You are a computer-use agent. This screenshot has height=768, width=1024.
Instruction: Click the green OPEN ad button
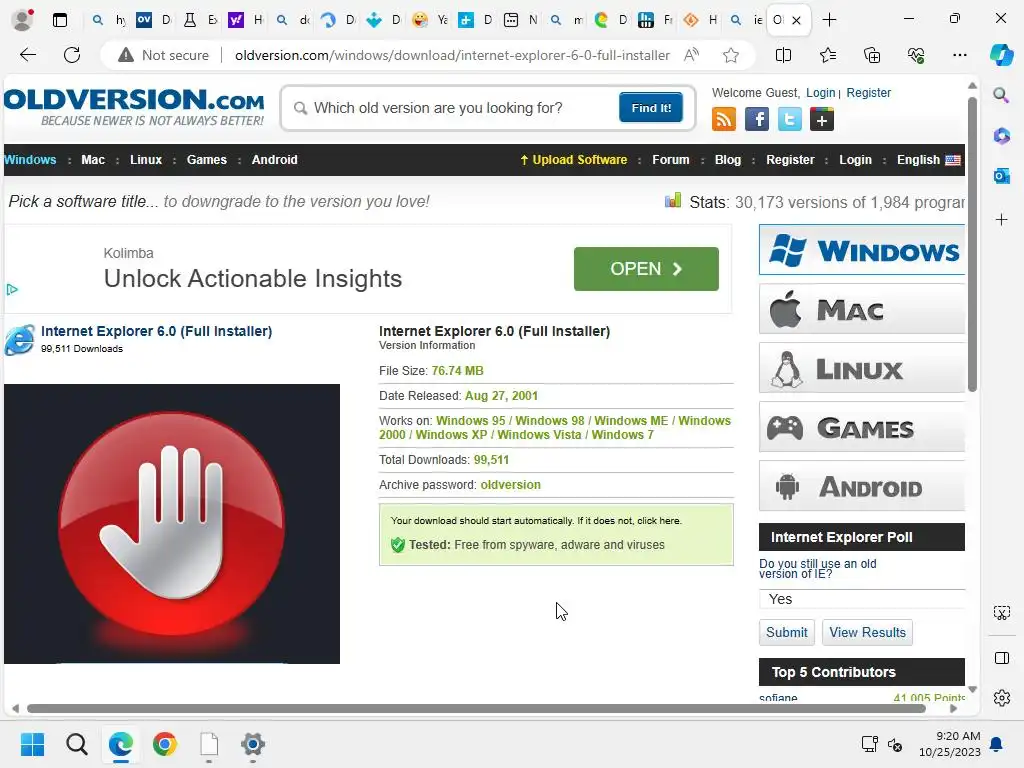coord(646,269)
